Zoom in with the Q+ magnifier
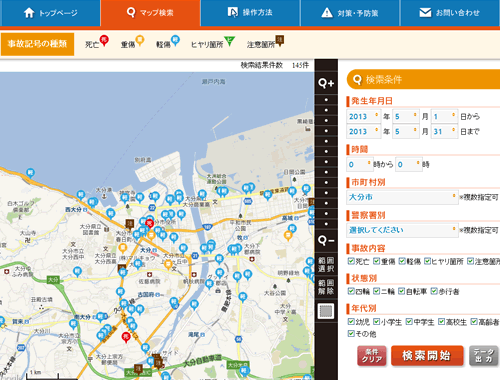 coord(326,83)
